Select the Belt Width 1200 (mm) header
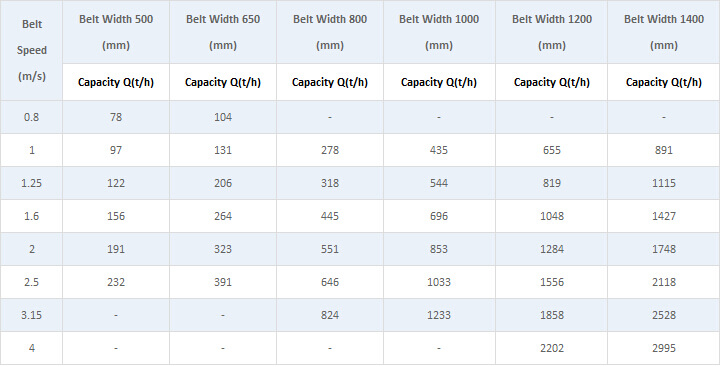The height and width of the screenshot is (367, 721). [551, 32]
